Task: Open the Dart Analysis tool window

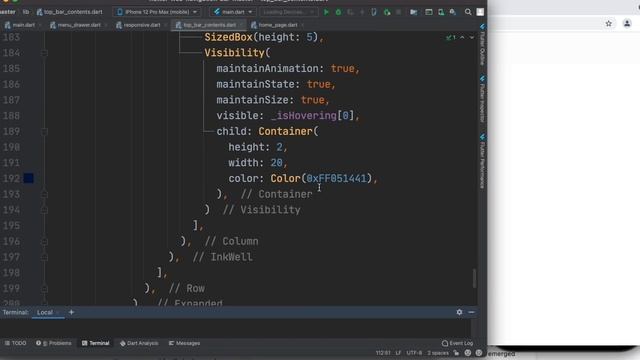Action: tap(139, 343)
